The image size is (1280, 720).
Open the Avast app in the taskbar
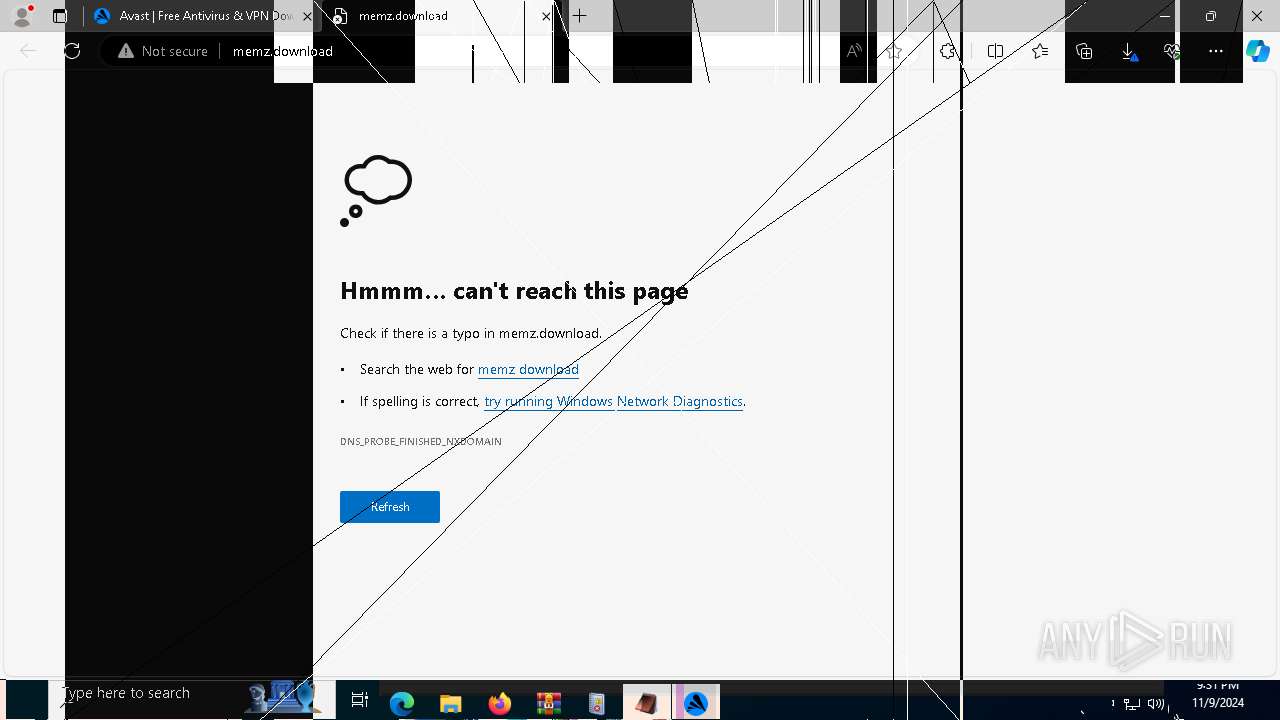click(696, 703)
